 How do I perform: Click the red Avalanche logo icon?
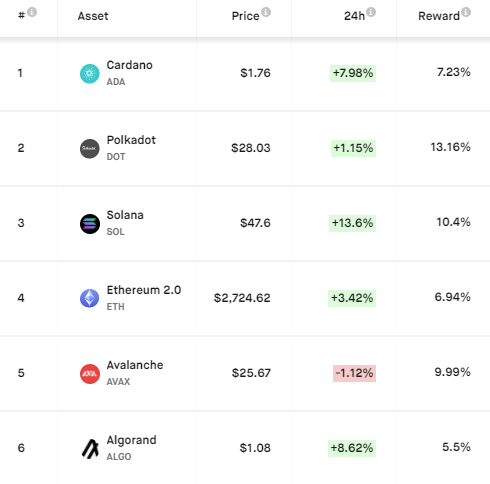[x=90, y=374]
